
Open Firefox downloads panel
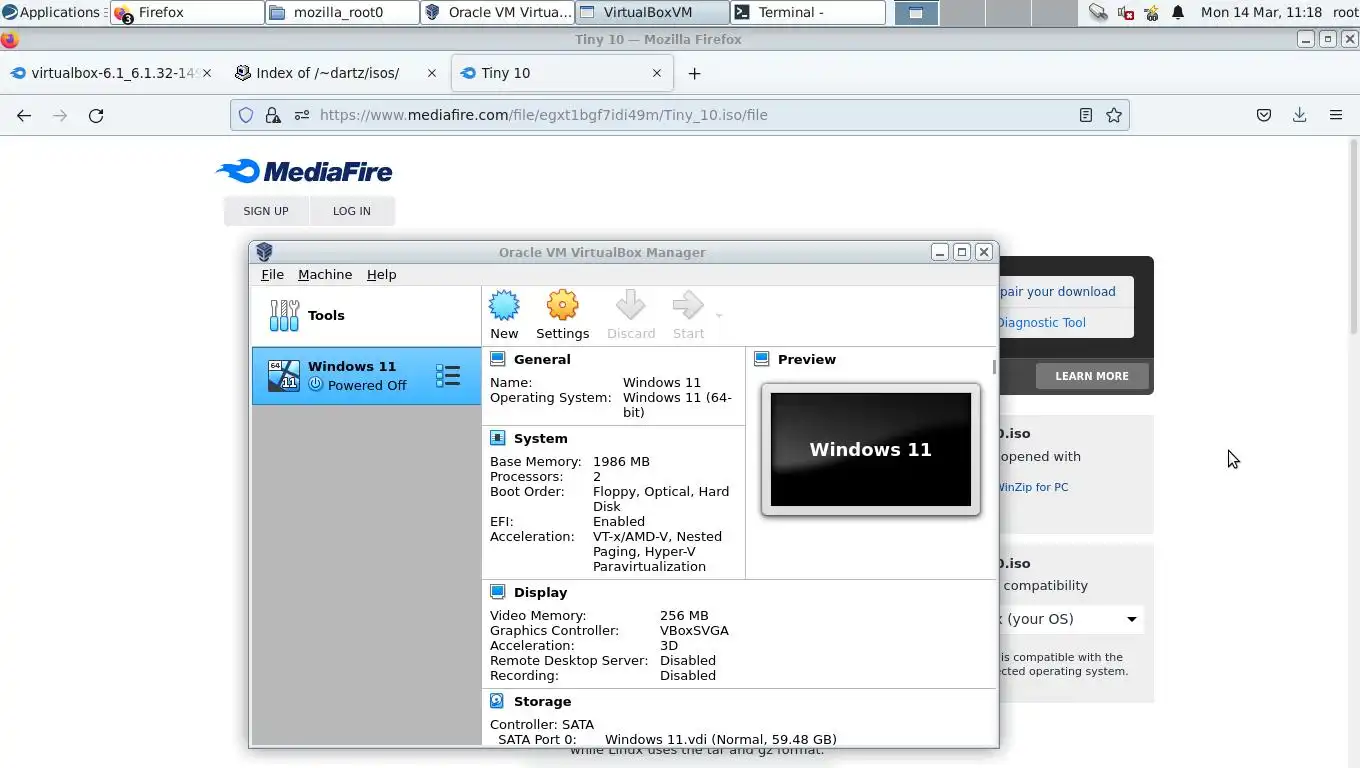(1299, 115)
